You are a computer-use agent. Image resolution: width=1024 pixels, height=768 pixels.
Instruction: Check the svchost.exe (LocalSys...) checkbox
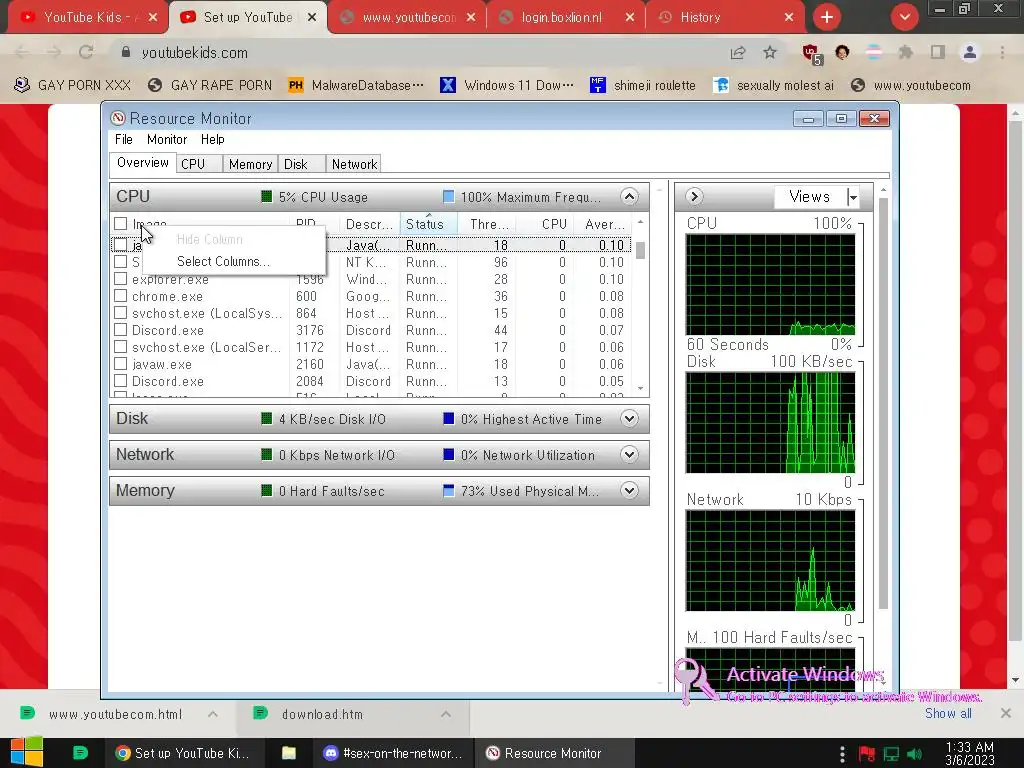[x=120, y=313]
